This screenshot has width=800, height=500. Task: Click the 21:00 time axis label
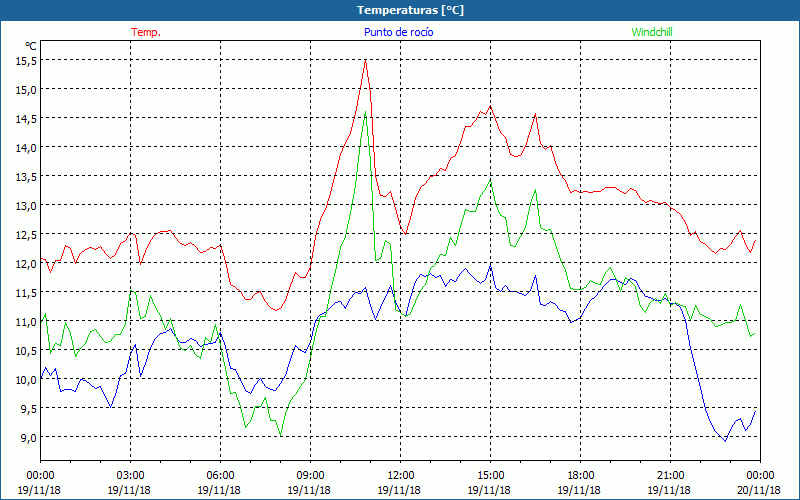pos(670,475)
